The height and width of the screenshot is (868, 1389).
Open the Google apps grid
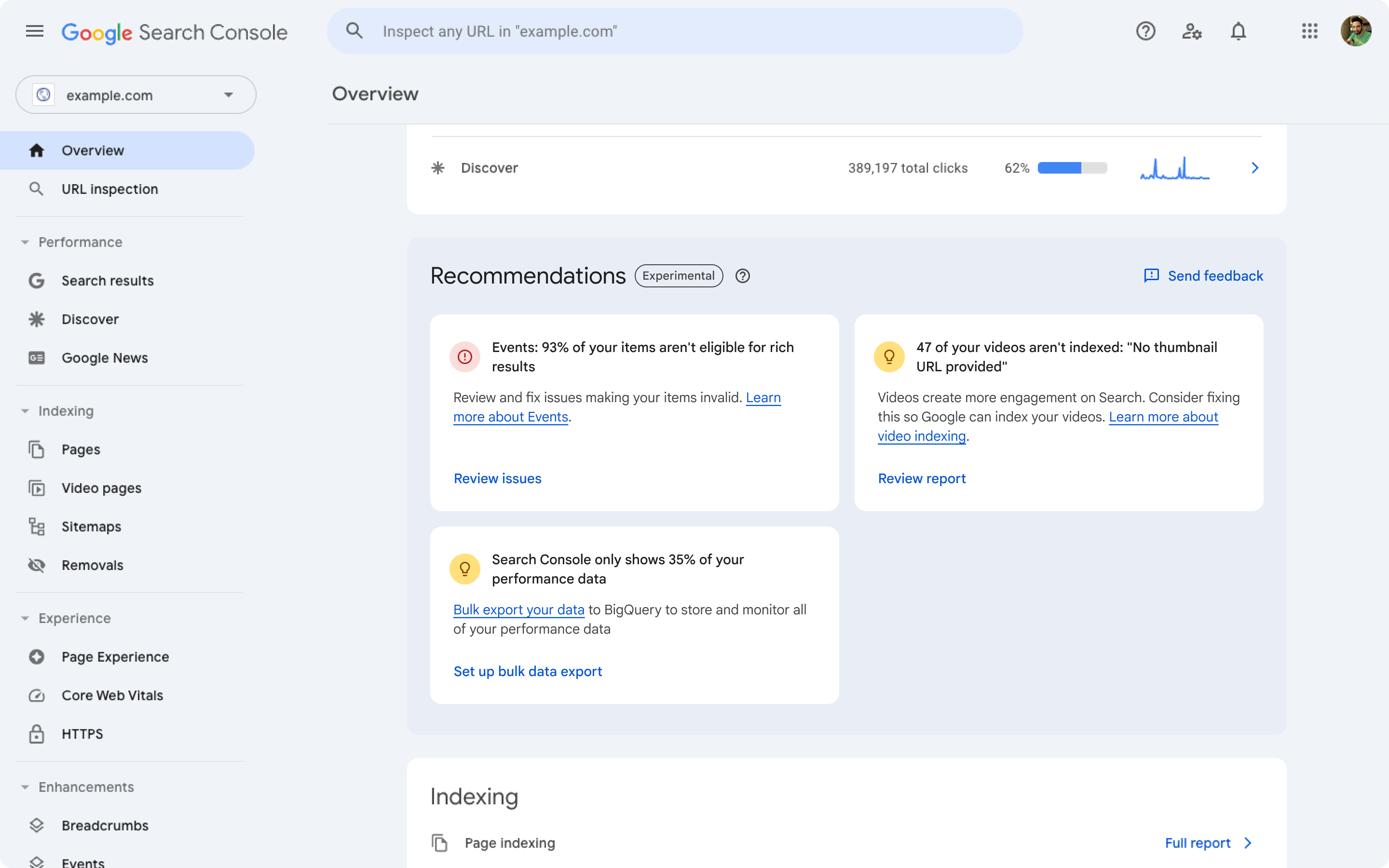point(1310,31)
